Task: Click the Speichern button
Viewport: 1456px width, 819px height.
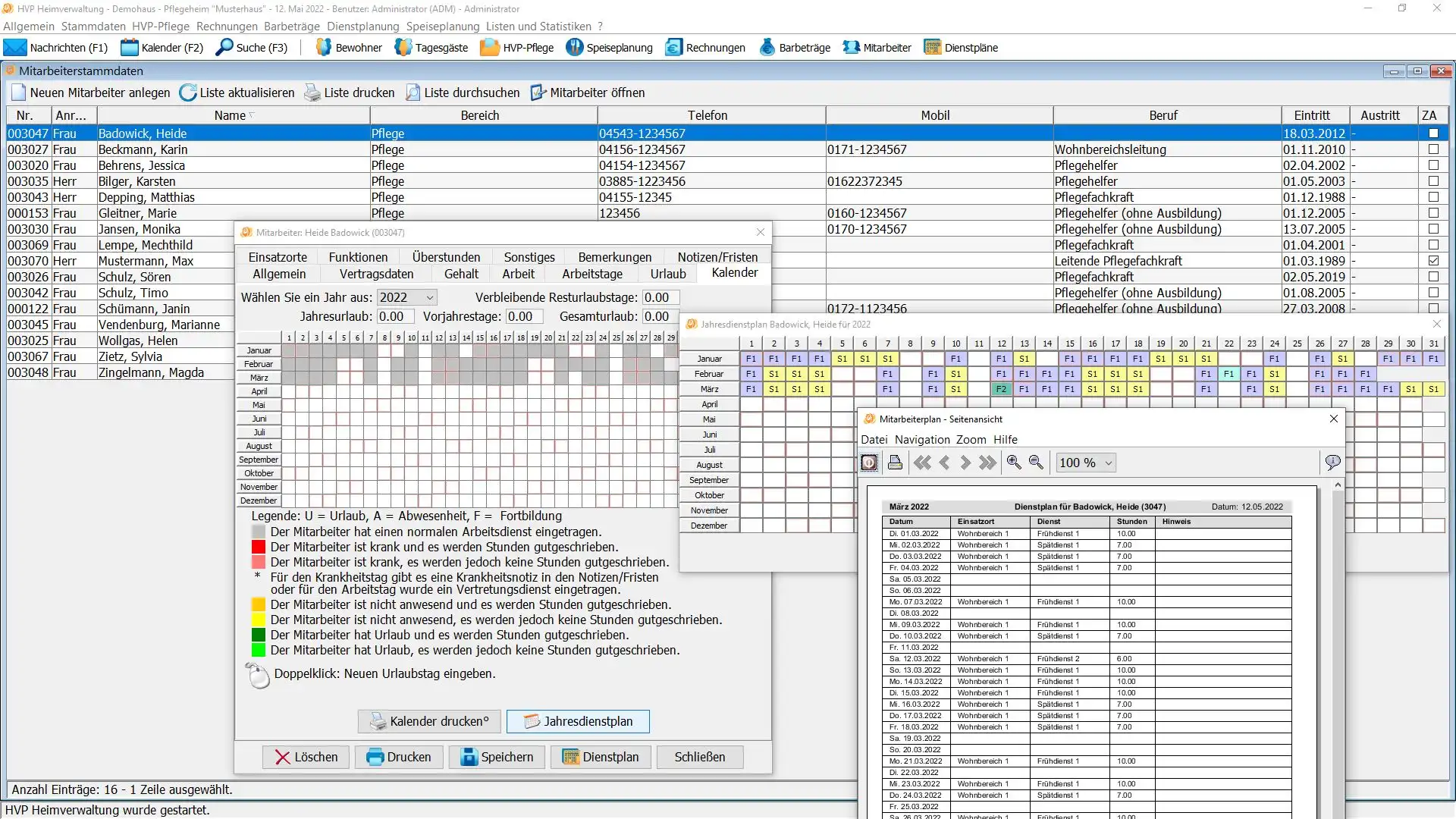Action: point(497,757)
